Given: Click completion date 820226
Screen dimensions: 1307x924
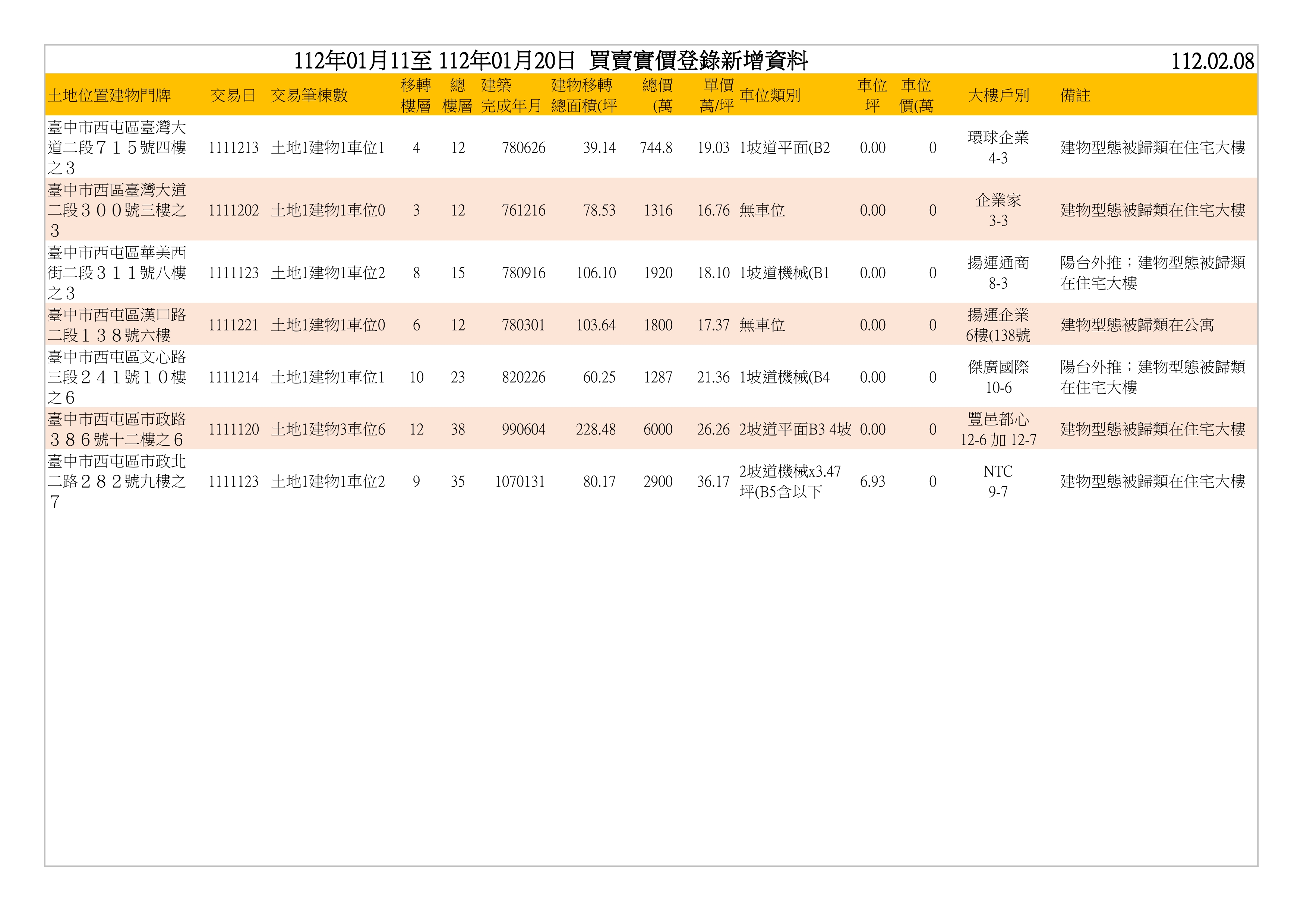Looking at the screenshot, I should tap(523, 377).
